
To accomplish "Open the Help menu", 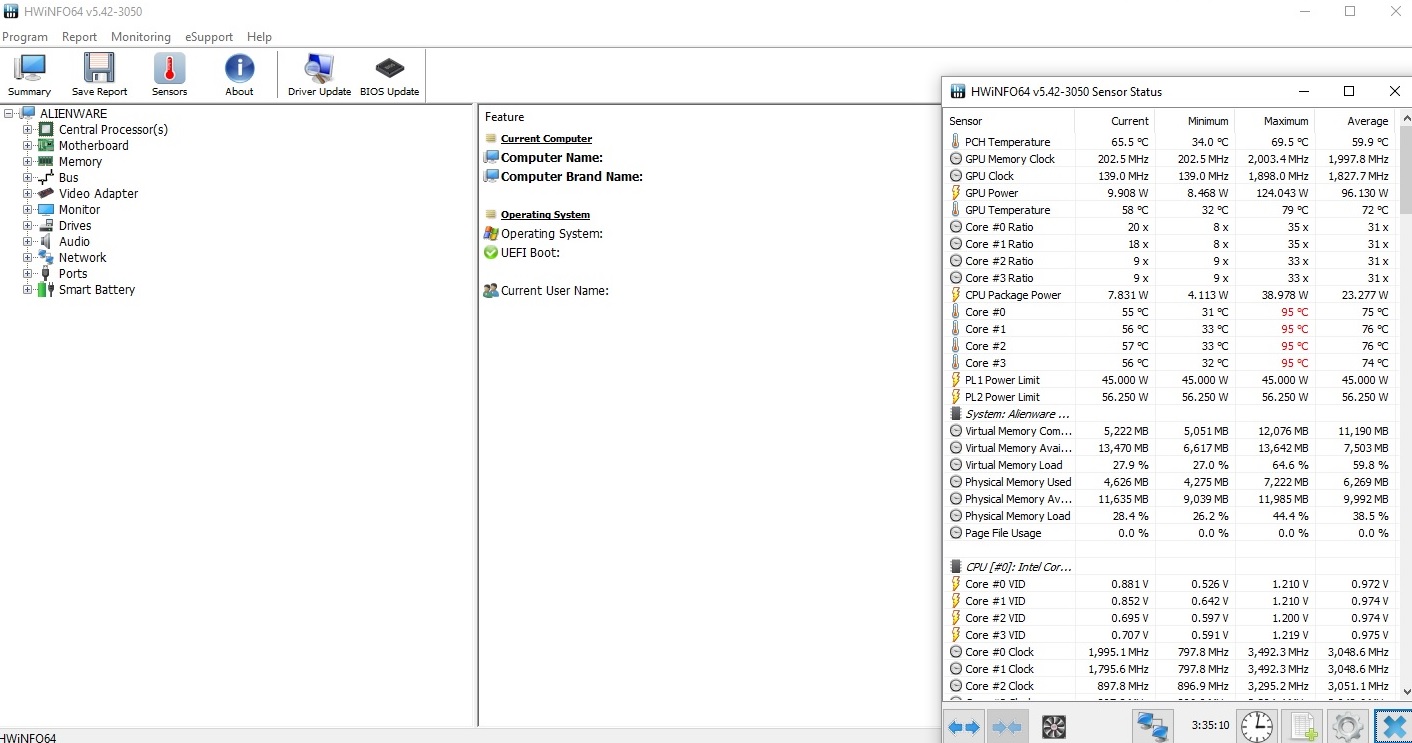I will pyautogui.click(x=259, y=37).
